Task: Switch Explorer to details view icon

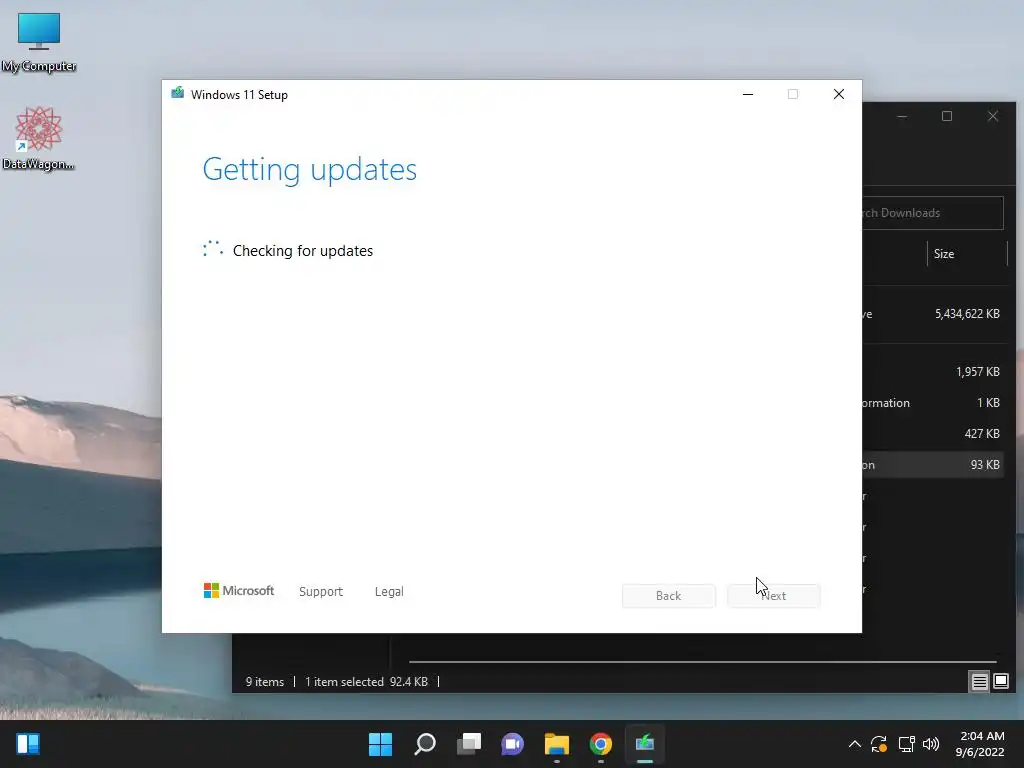Action: 979,682
